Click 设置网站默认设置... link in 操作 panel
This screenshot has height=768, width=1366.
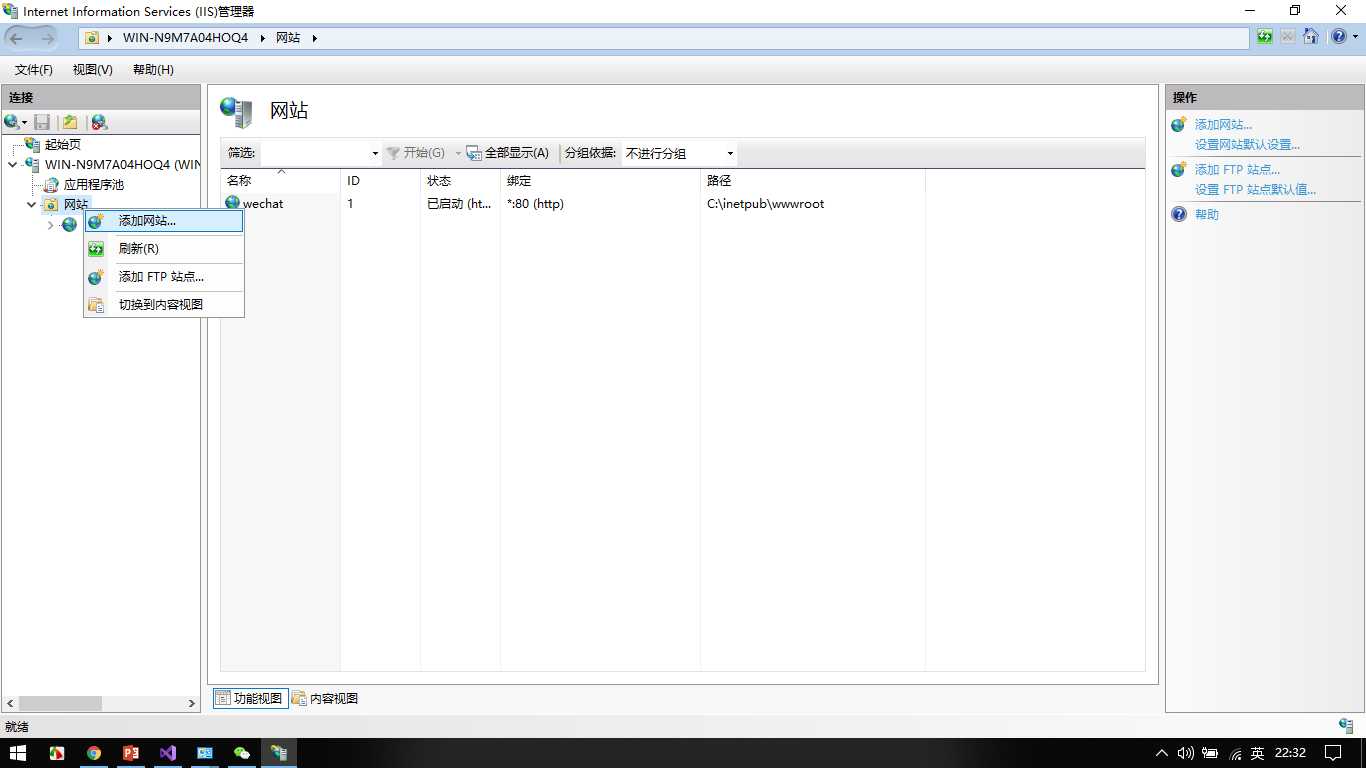click(x=1247, y=145)
